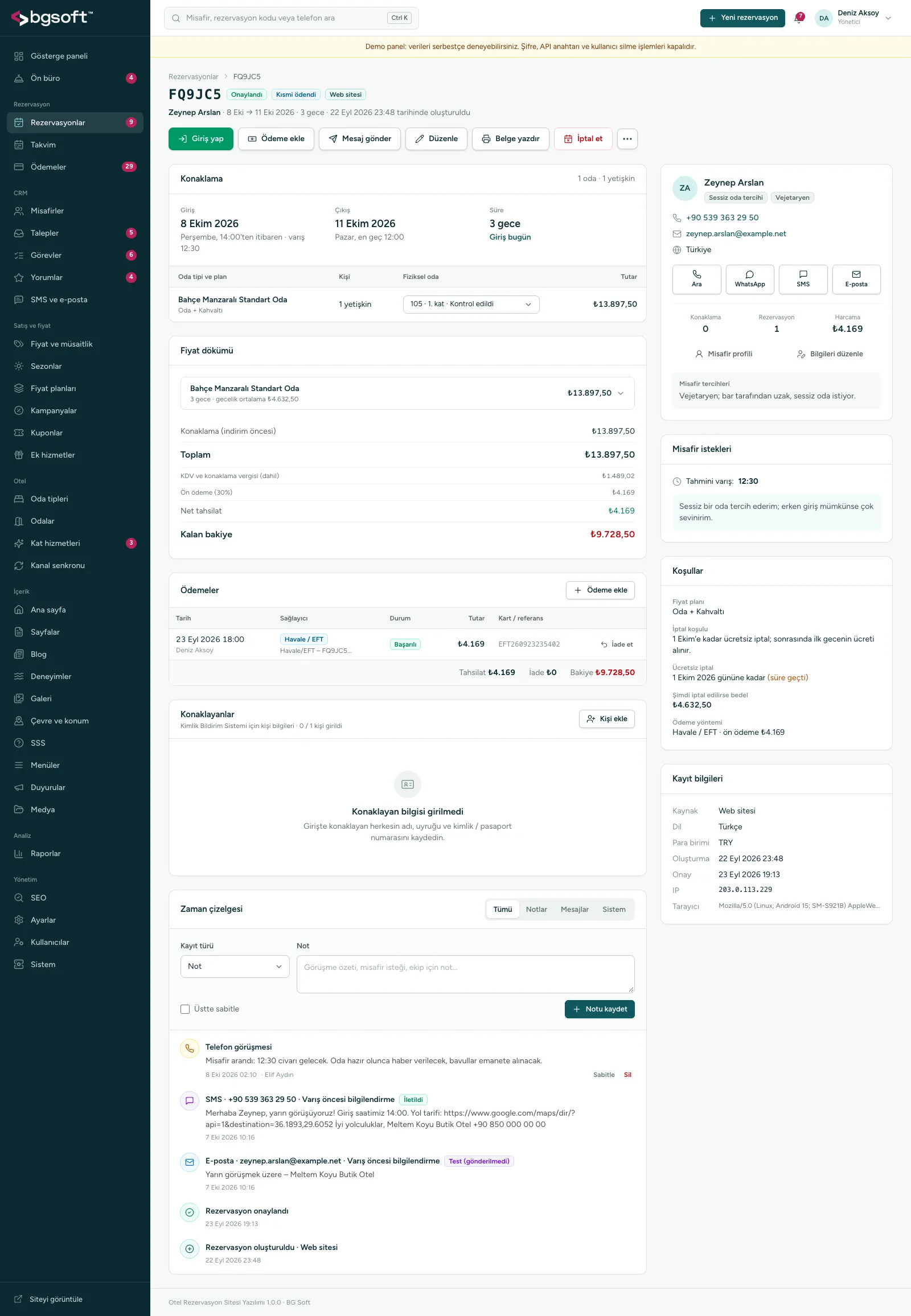This screenshot has height=1316, width=911.
Task: Focus the guest search field
Action: (x=291, y=18)
